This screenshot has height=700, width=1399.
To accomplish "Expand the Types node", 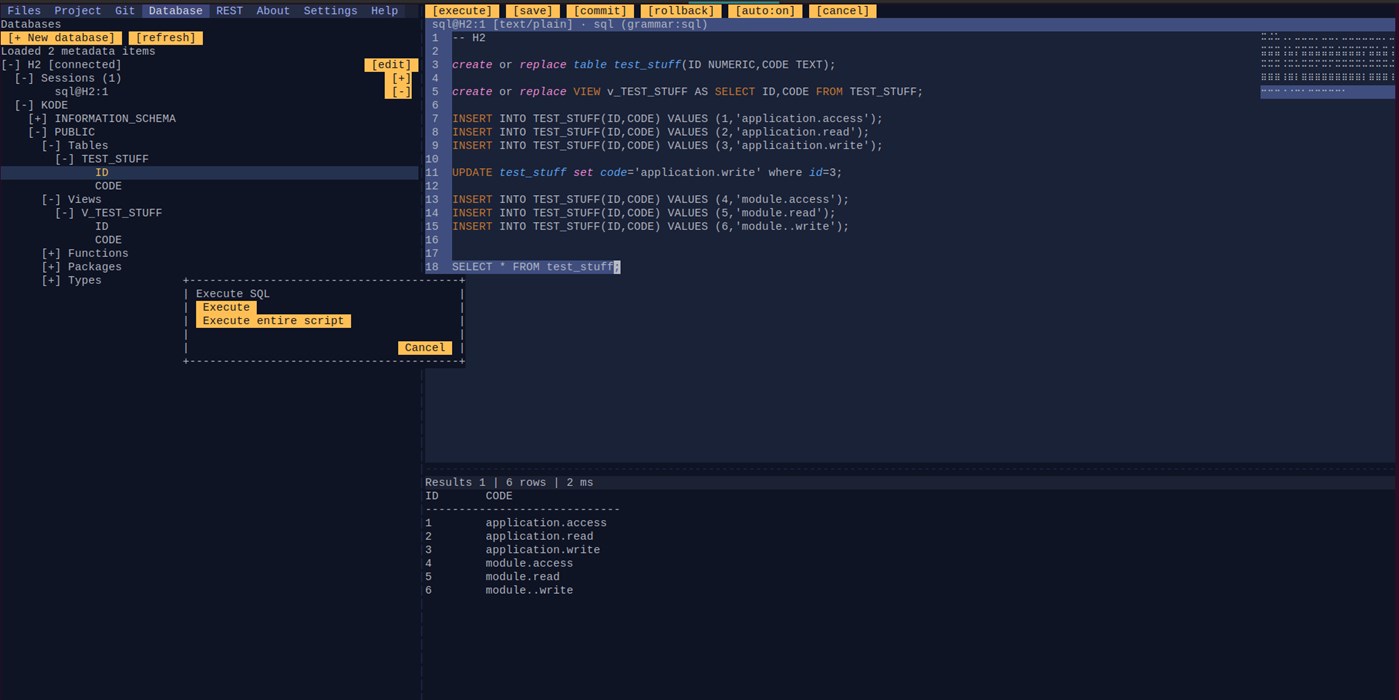I will (x=51, y=281).
